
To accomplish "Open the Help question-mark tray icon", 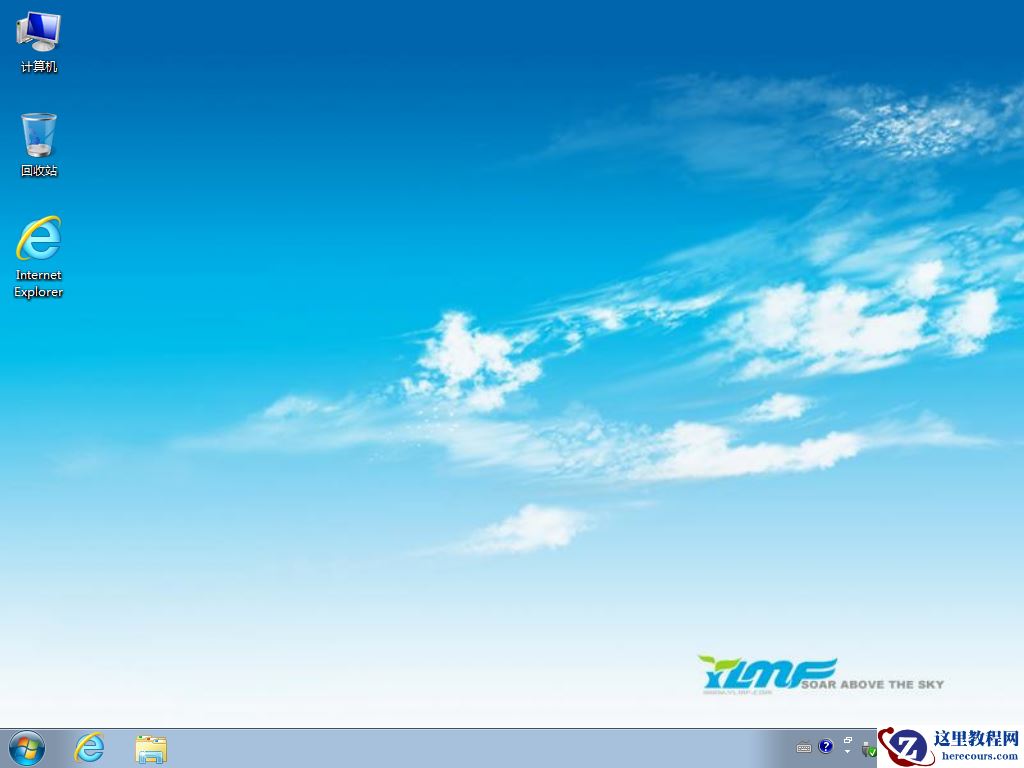I will click(x=825, y=746).
